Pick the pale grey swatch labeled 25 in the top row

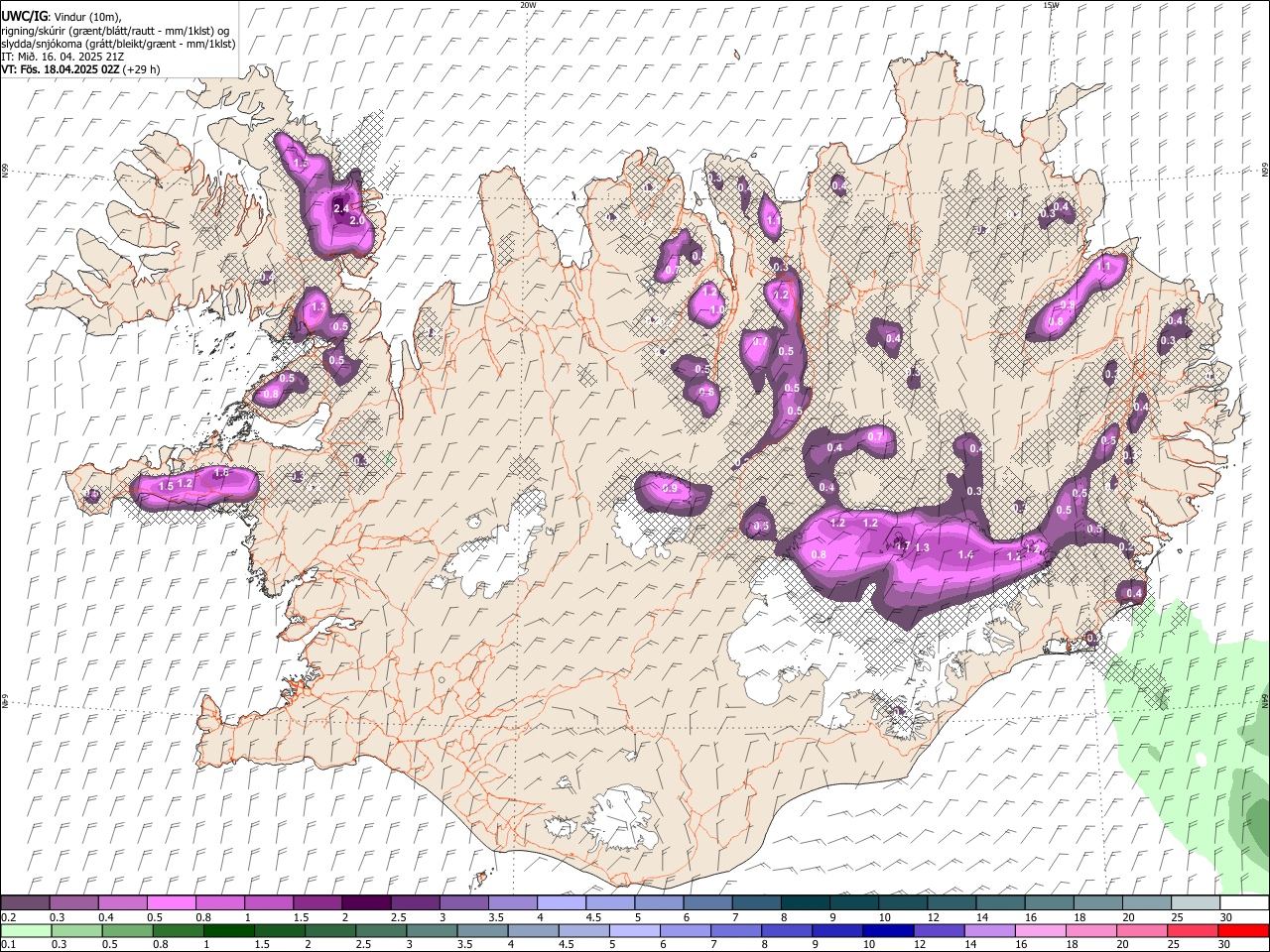tap(1195, 903)
